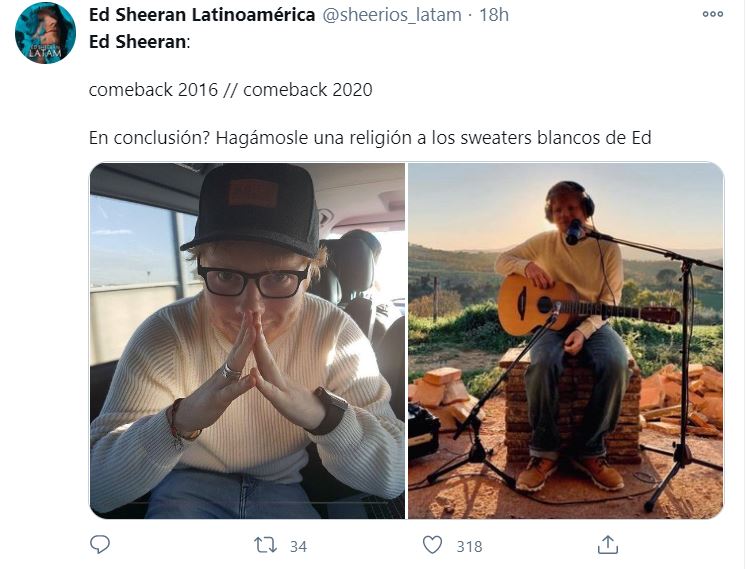Click the 18h timestamp link
Image resolution: width=747 pixels, height=569 pixels.
point(494,15)
